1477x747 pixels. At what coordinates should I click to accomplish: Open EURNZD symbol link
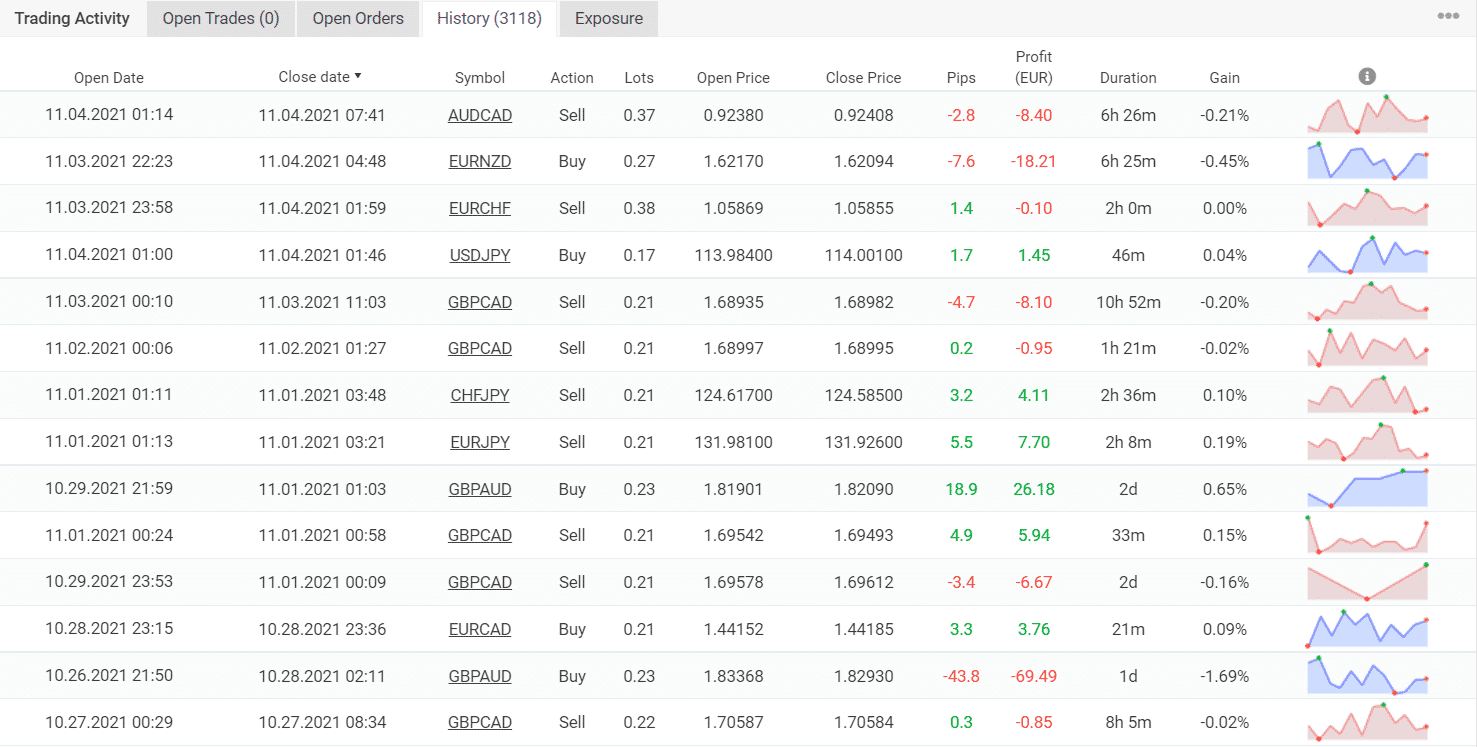(x=480, y=161)
